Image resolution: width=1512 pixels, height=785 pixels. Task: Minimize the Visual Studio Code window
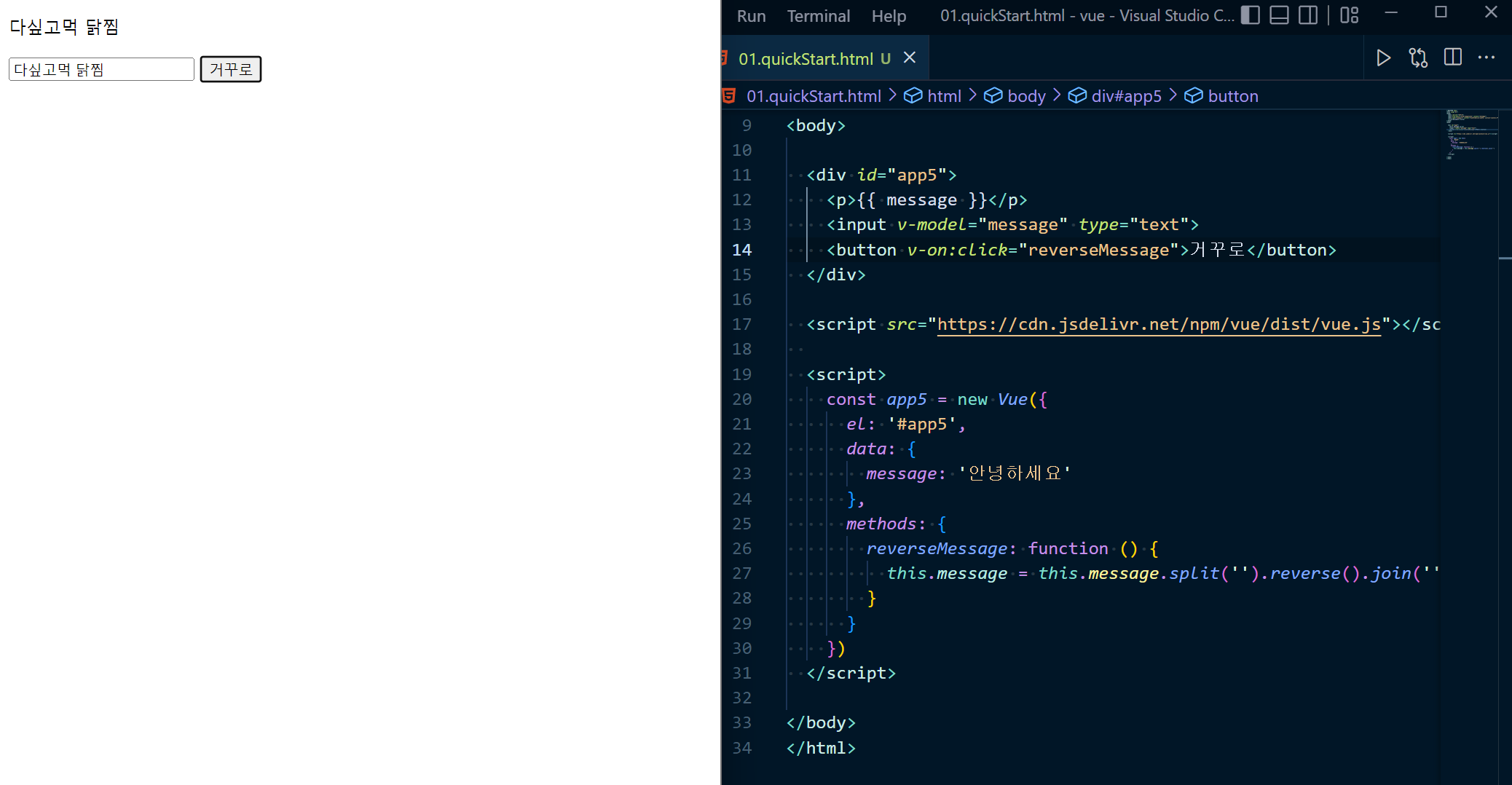click(x=1391, y=12)
